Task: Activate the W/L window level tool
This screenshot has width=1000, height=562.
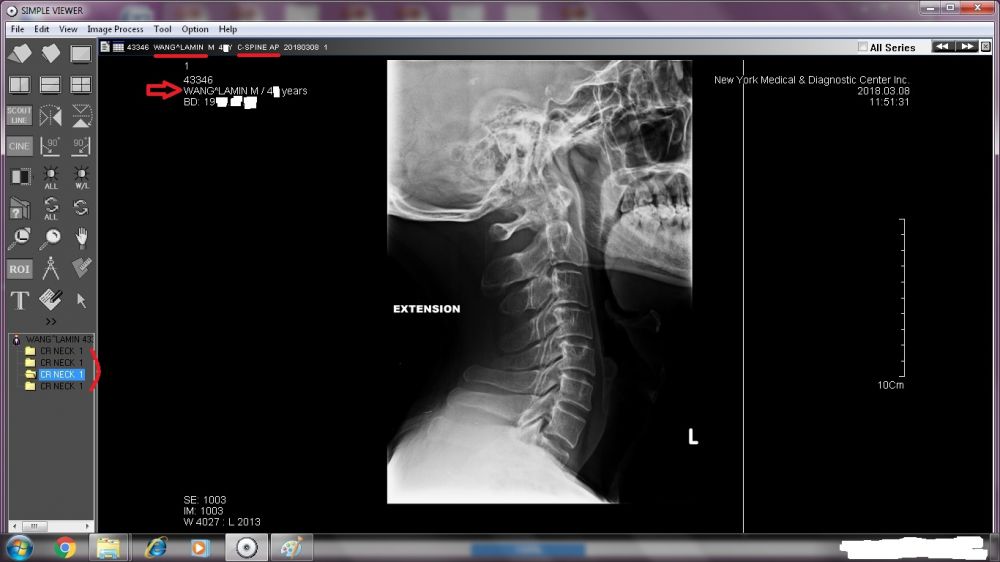Action: pos(82,177)
